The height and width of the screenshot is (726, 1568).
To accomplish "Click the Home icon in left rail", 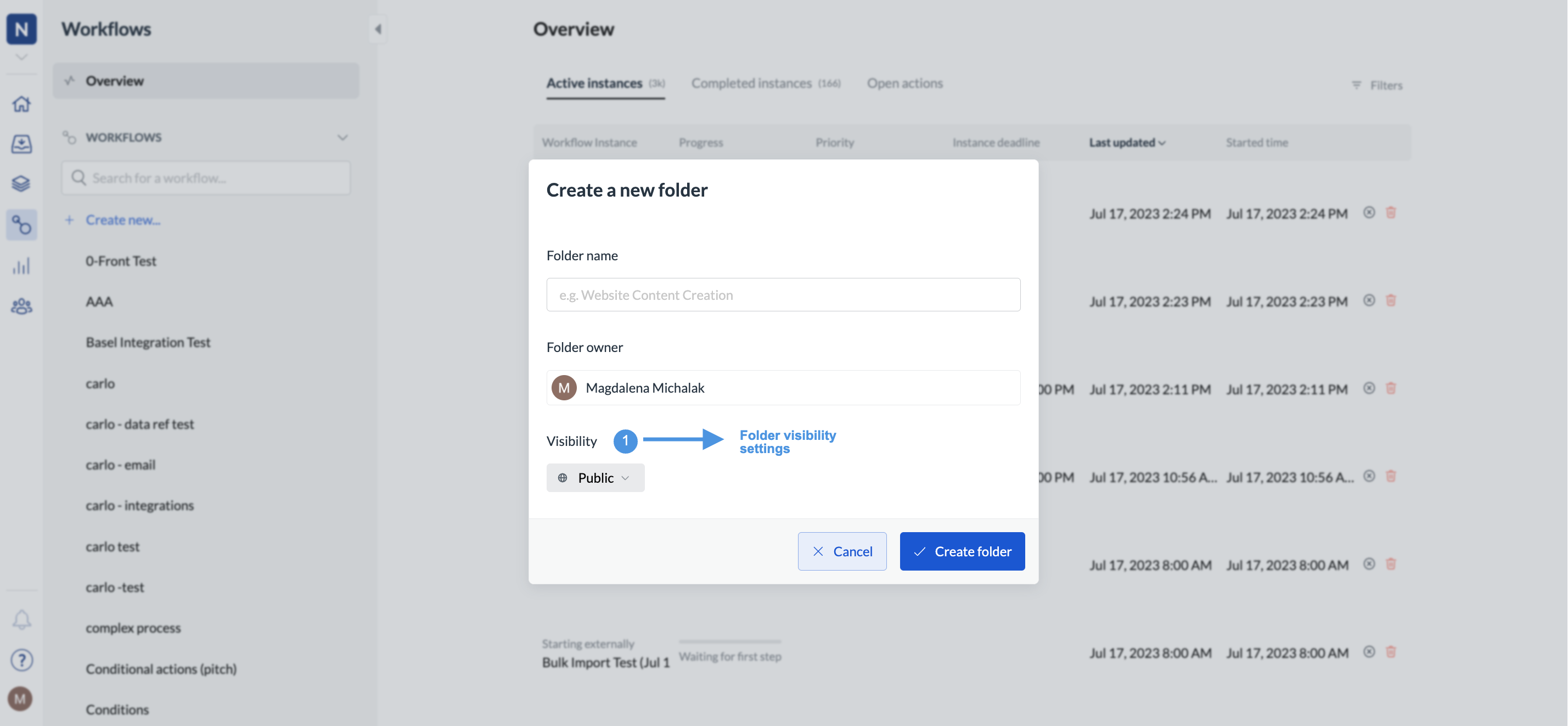I will tap(21, 104).
